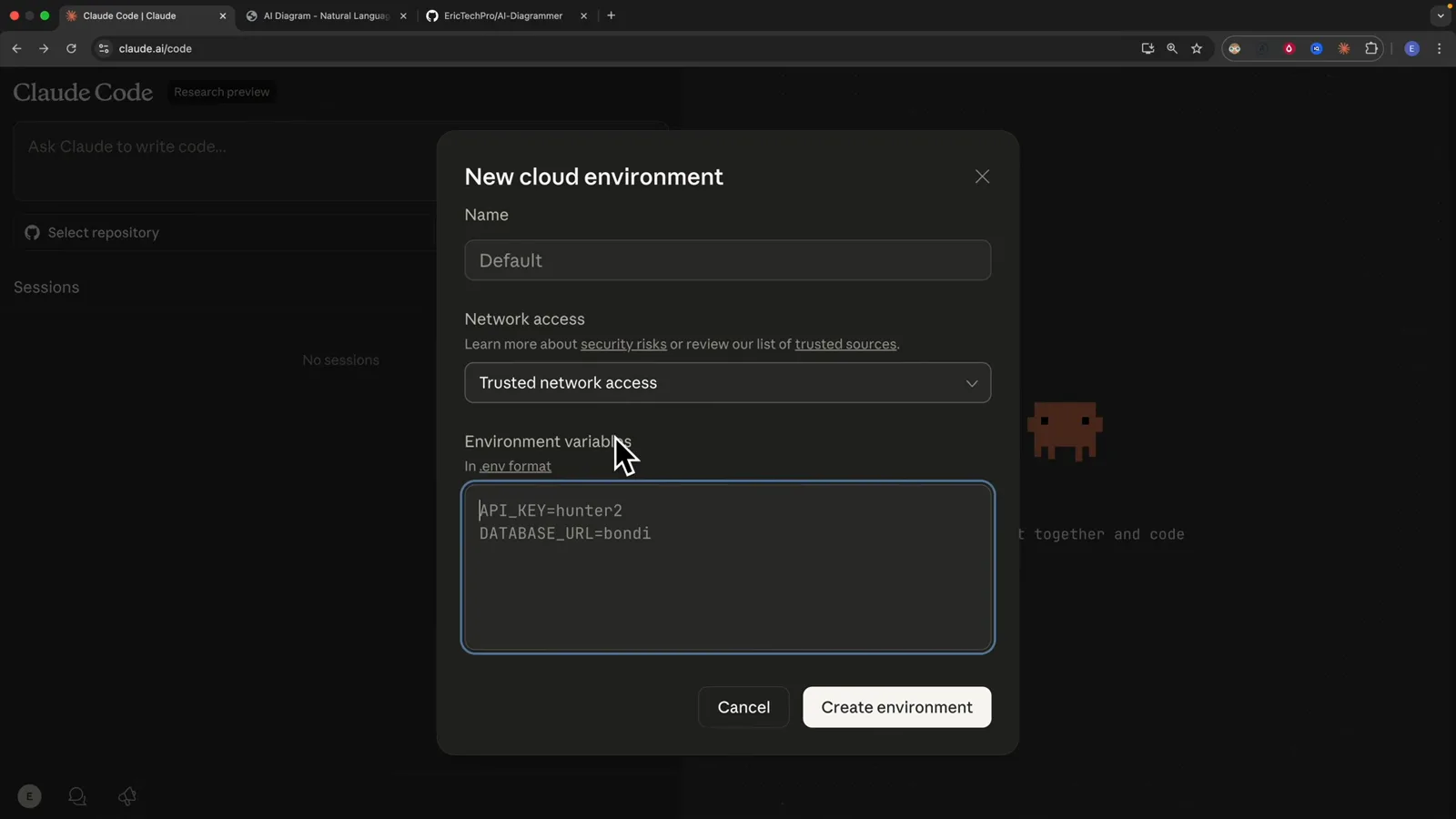This screenshot has width=1456, height=819.
Task: Click Create environment button
Action: pos(896,707)
